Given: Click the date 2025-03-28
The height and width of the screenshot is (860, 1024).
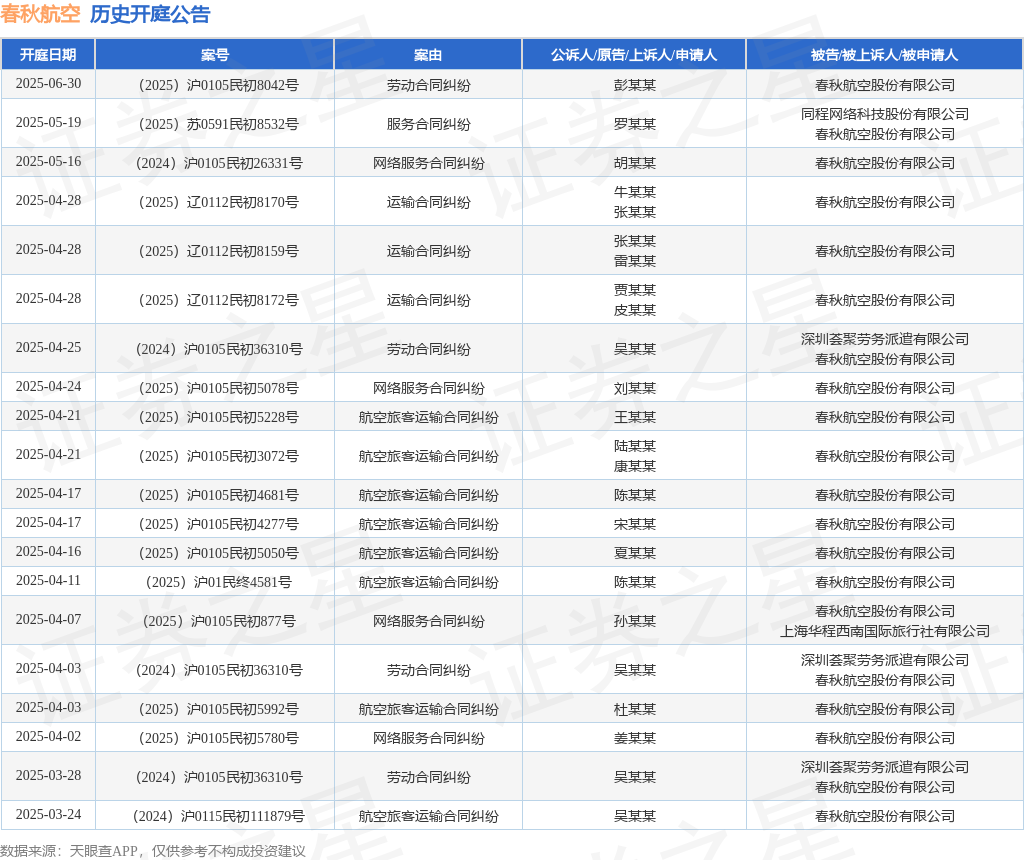Looking at the screenshot, I should click(x=48, y=776).
